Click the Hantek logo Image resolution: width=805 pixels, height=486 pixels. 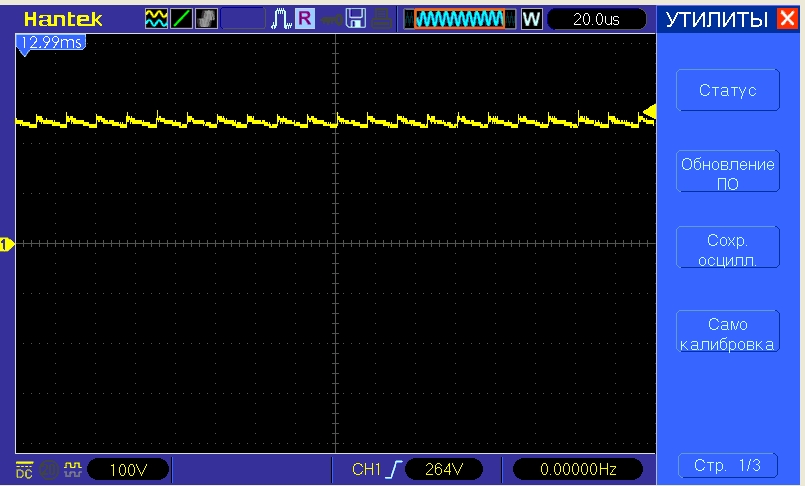[x=62, y=19]
